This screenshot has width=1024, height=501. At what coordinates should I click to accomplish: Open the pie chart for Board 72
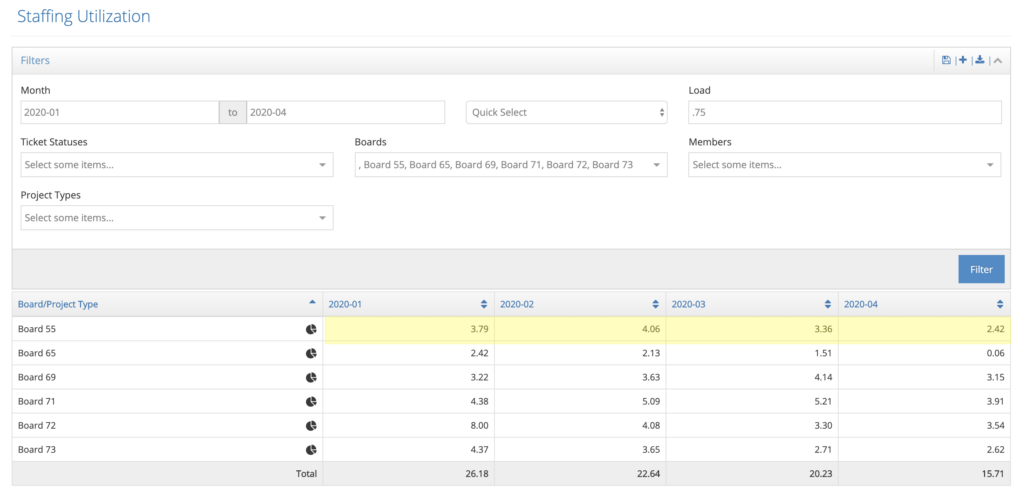tap(311, 425)
